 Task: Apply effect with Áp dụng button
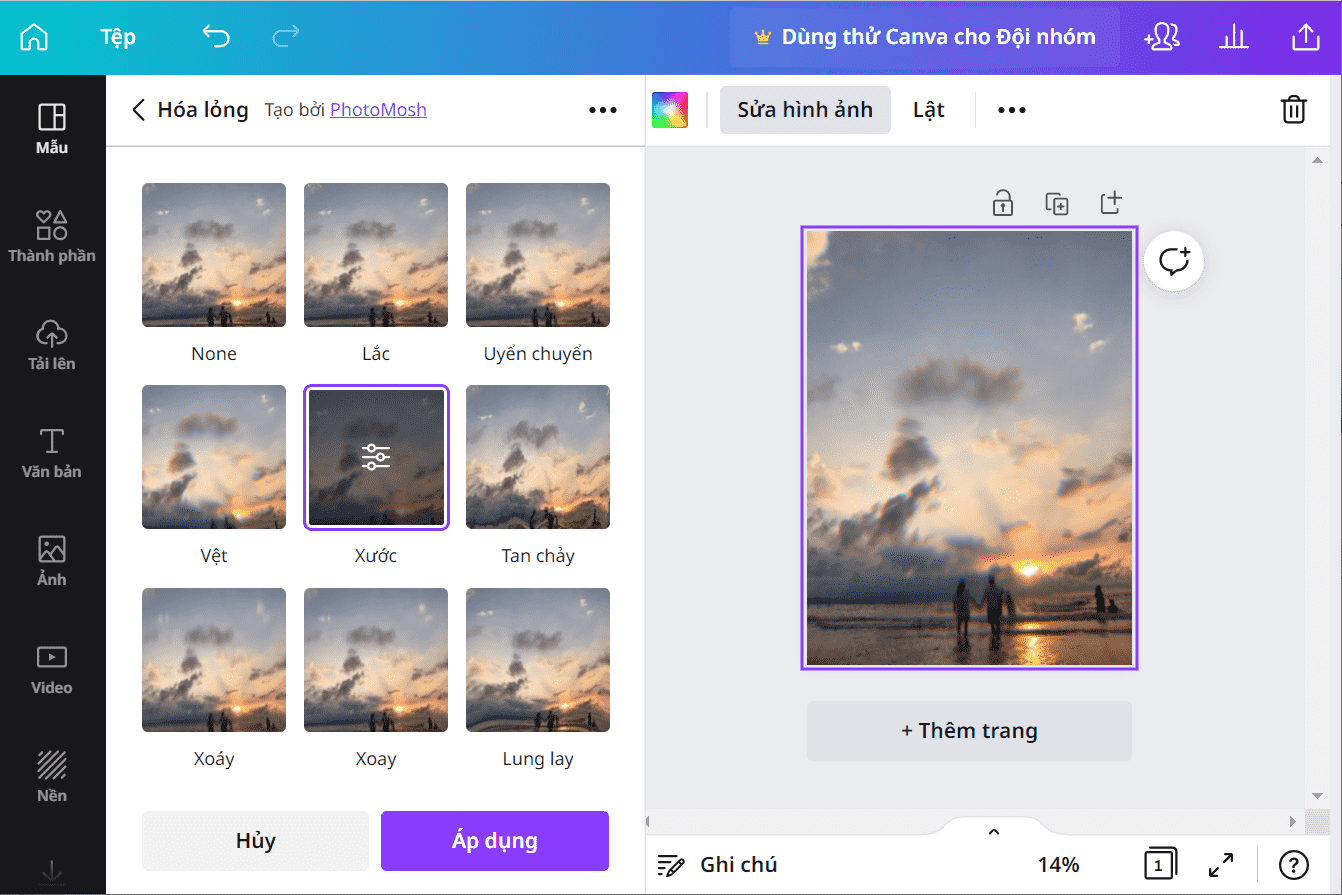point(495,841)
